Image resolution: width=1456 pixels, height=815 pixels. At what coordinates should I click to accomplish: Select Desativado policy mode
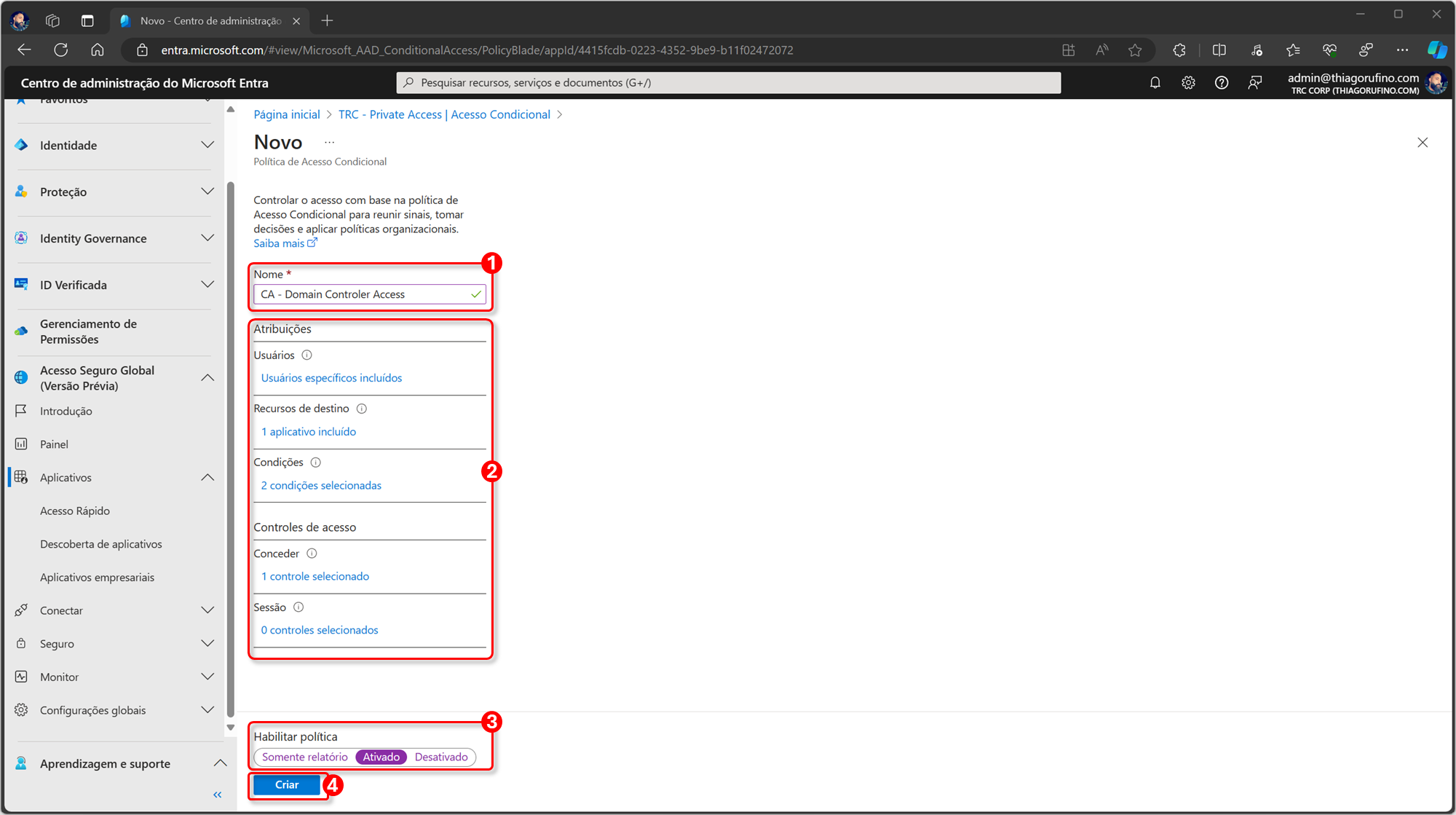click(441, 757)
